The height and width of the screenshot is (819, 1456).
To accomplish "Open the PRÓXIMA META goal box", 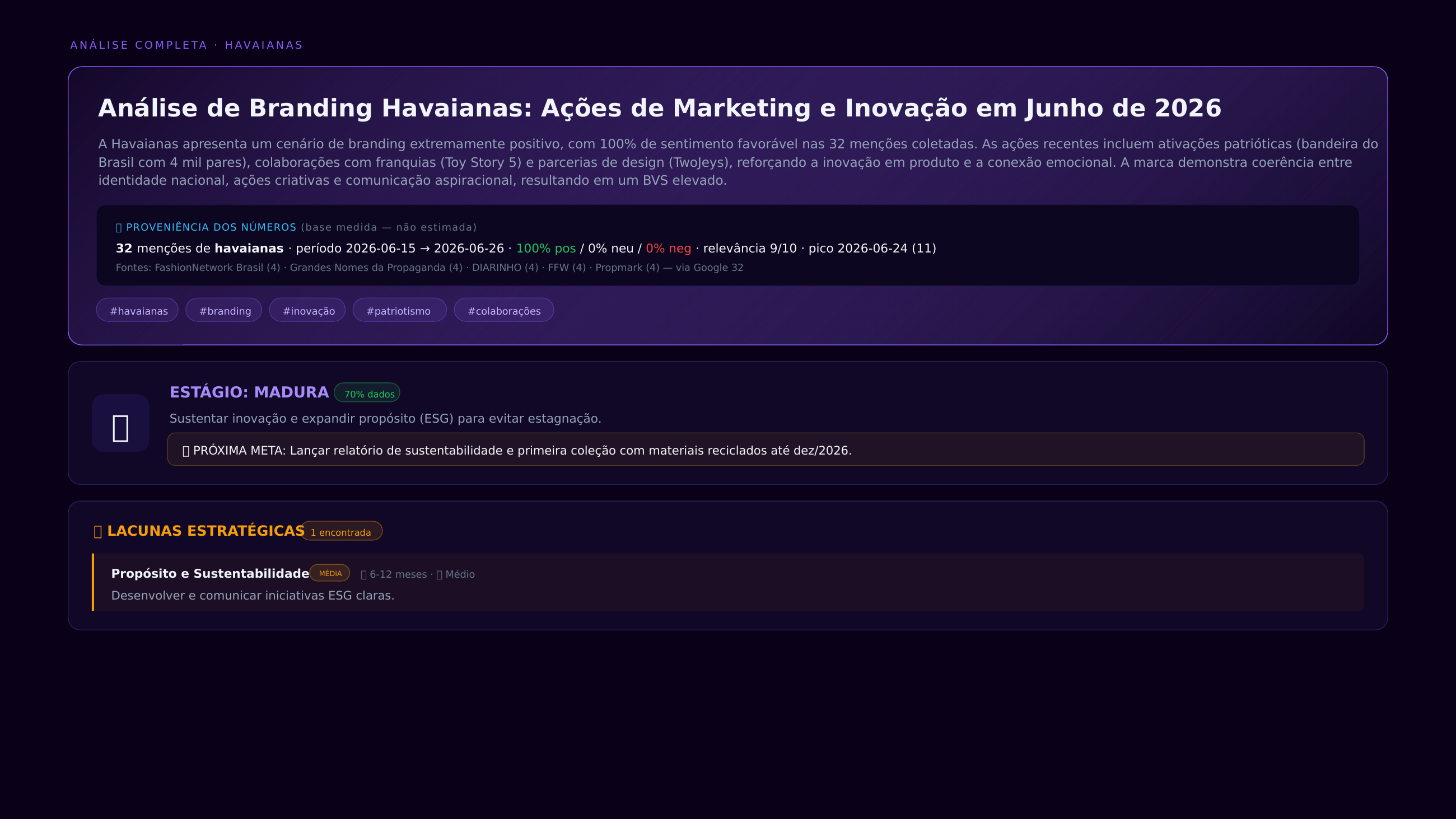I will click(x=766, y=450).
